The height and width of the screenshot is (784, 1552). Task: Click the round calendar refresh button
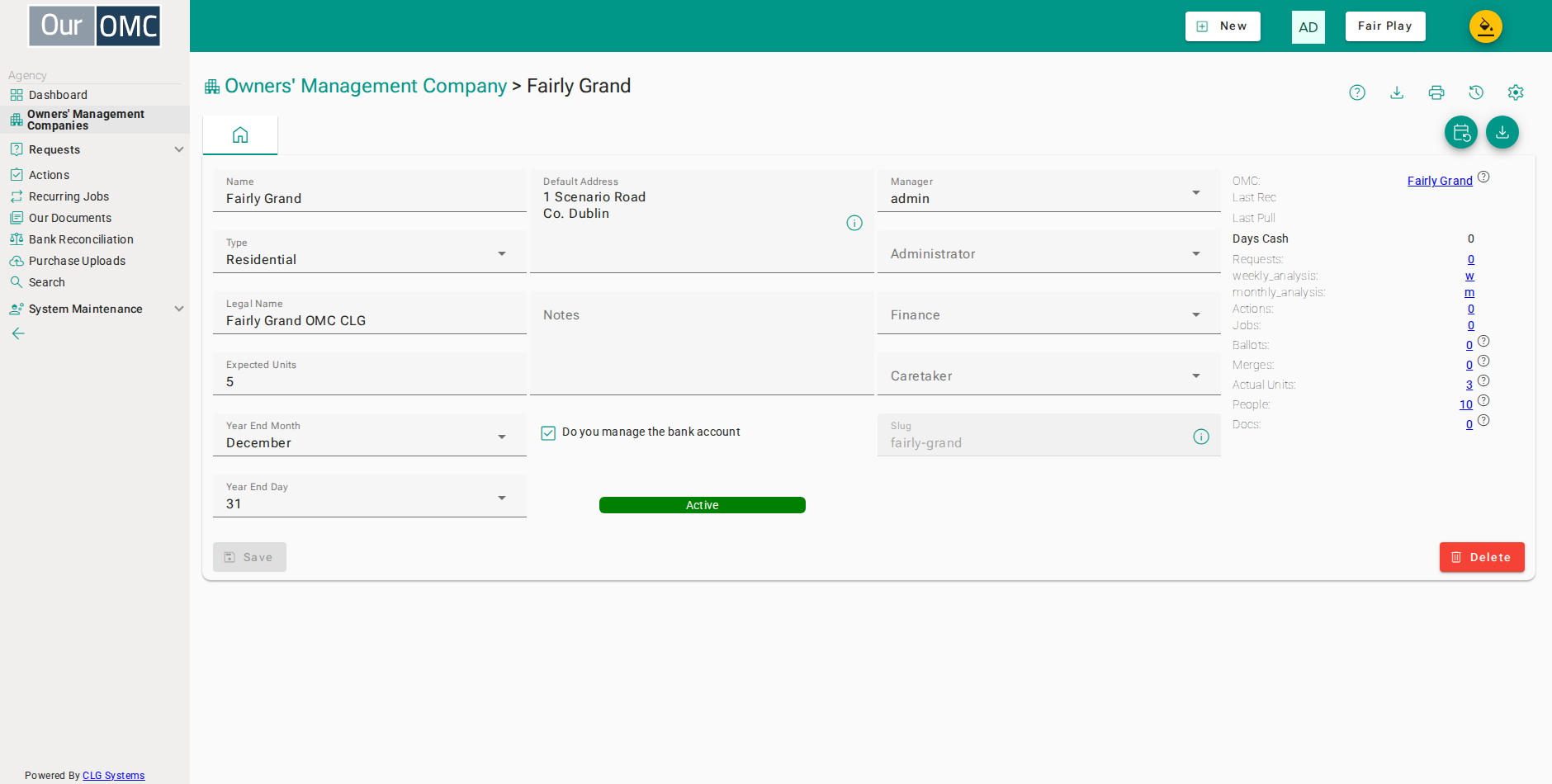point(1461,132)
